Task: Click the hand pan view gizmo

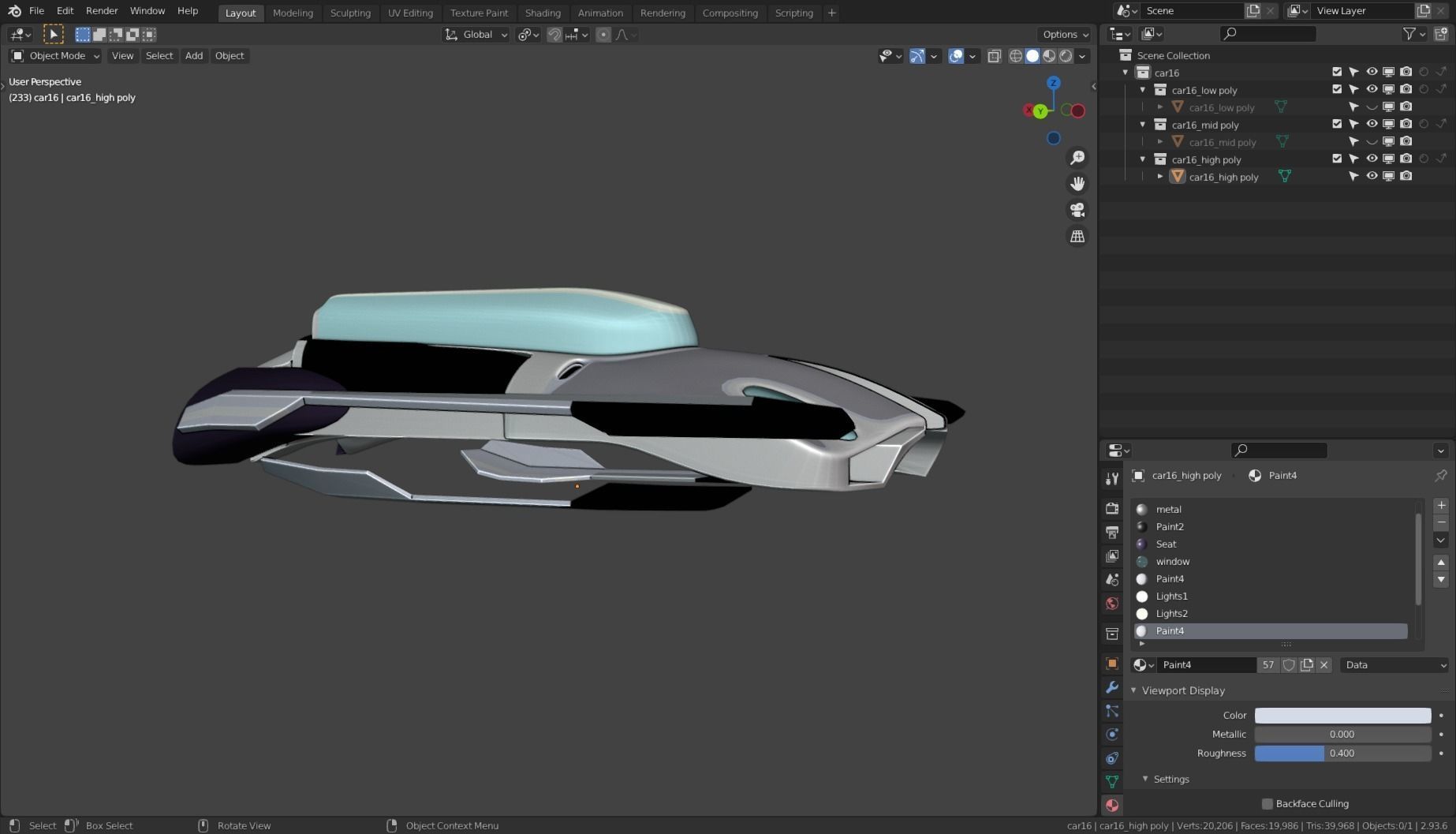Action: [x=1077, y=184]
